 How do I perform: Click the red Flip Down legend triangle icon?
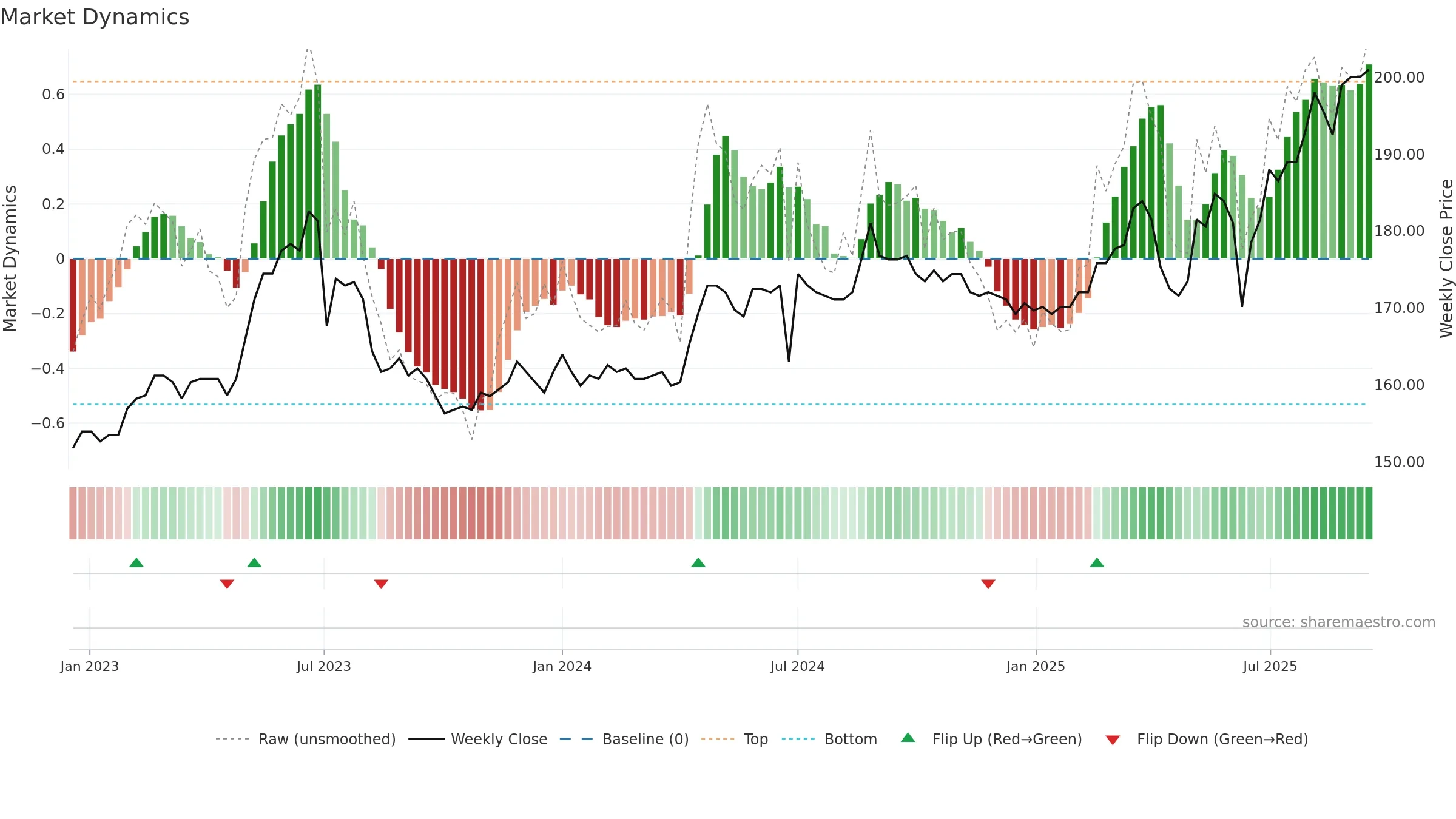coord(1113,740)
